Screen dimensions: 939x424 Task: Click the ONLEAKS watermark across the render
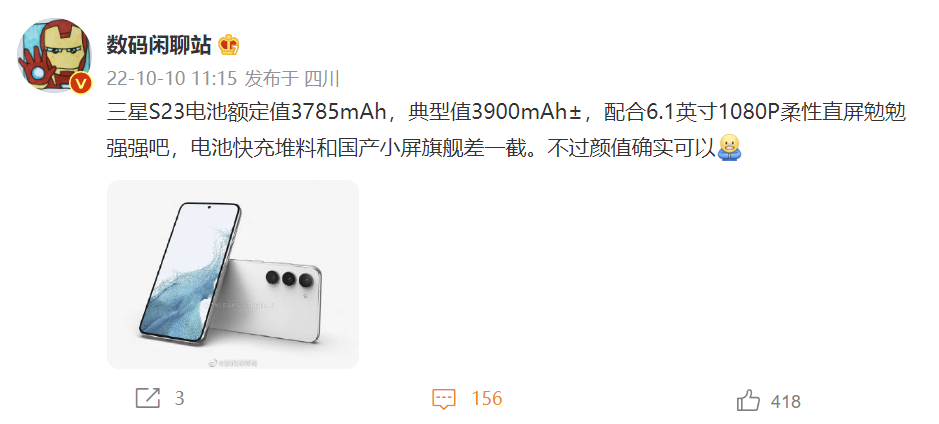[240, 305]
